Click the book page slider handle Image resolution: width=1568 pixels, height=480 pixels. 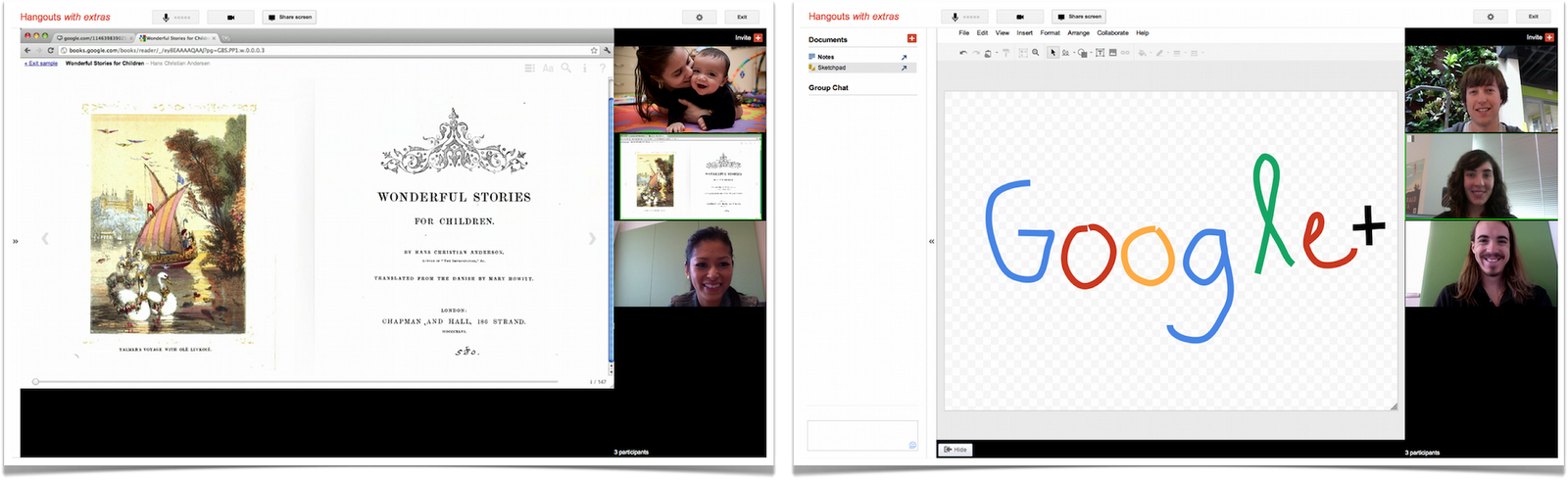pos(35,381)
